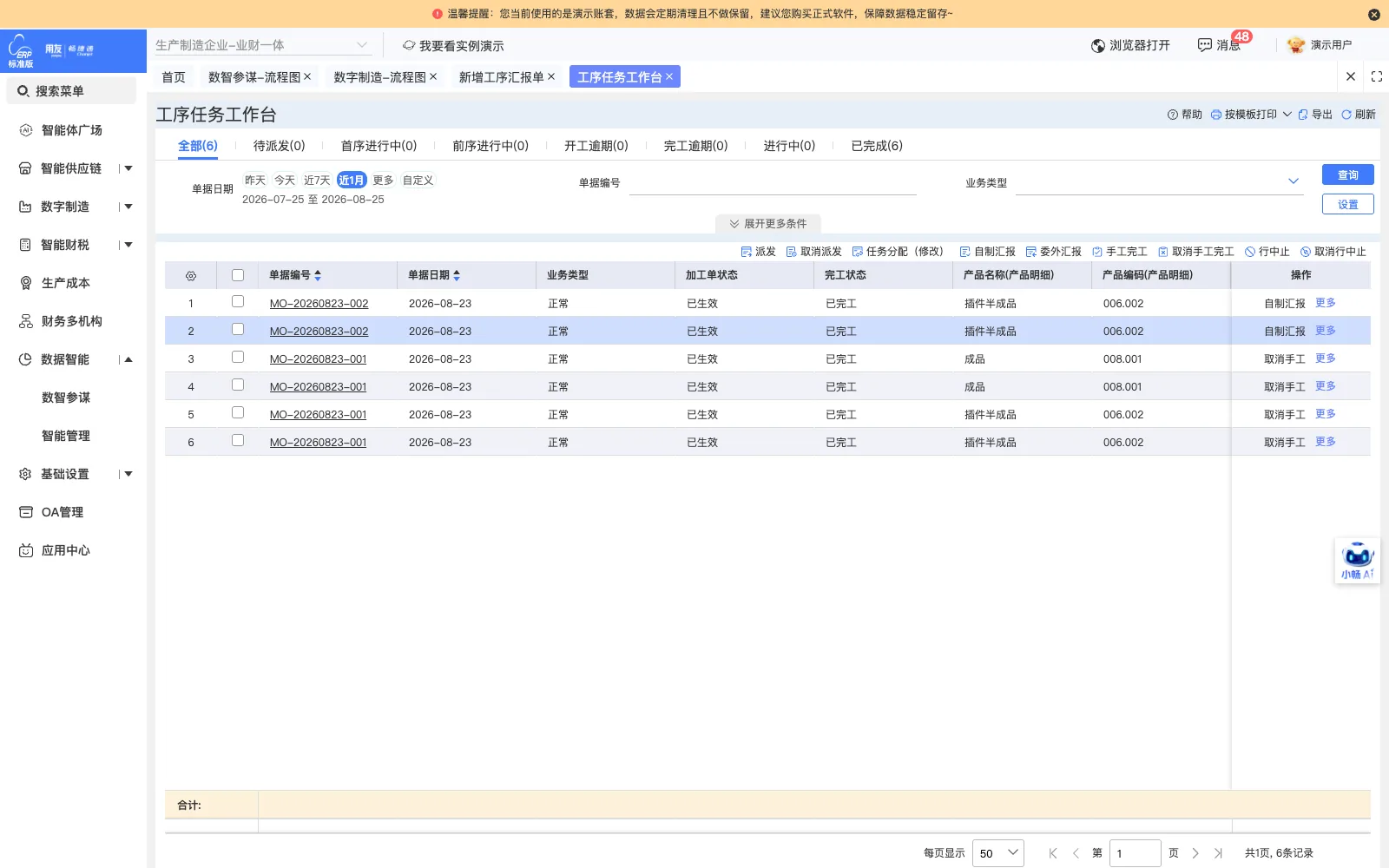Click the 查询 button
The image size is (1389, 868).
1348,174
